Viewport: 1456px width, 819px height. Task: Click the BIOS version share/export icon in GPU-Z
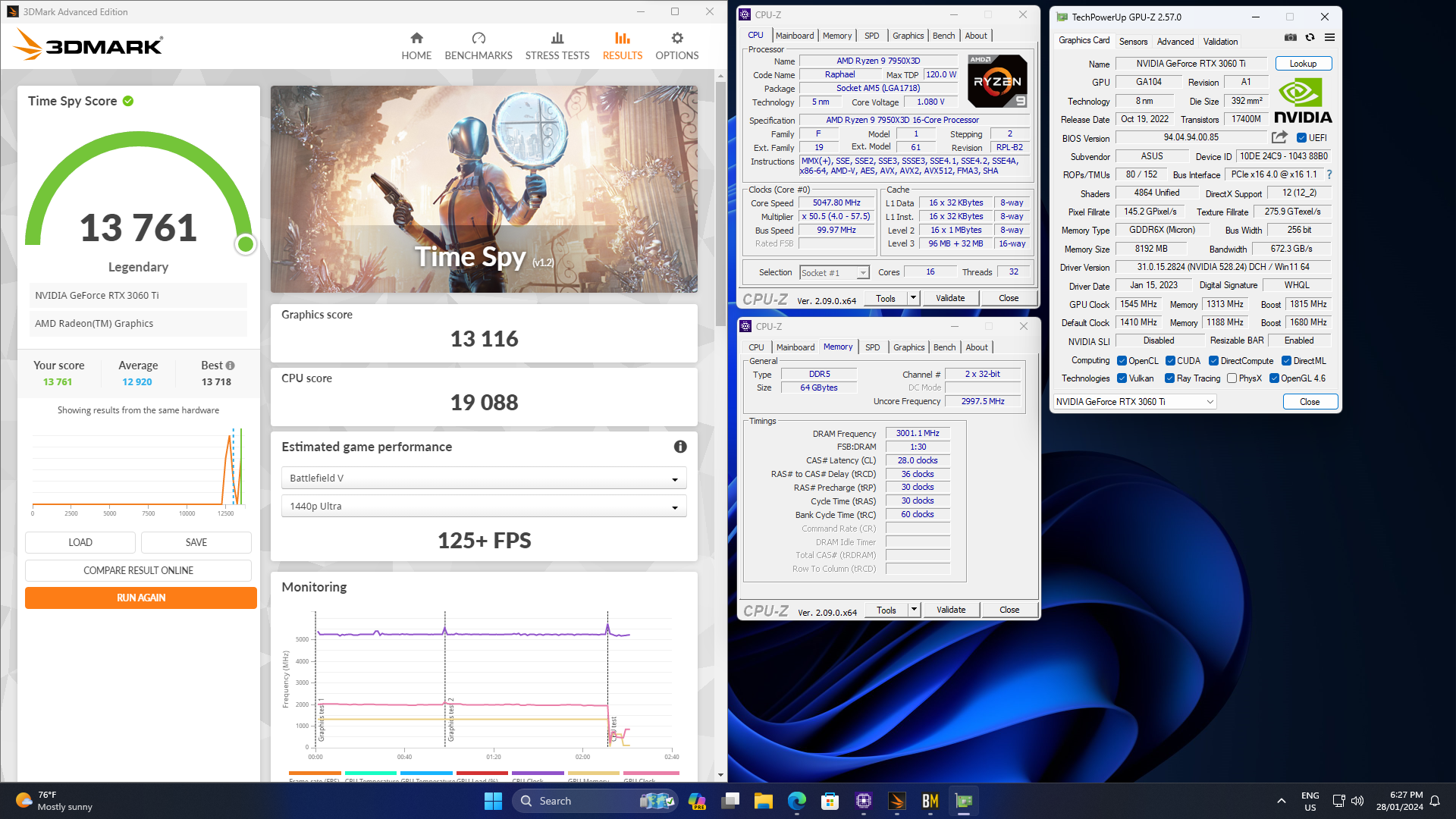point(1279,137)
